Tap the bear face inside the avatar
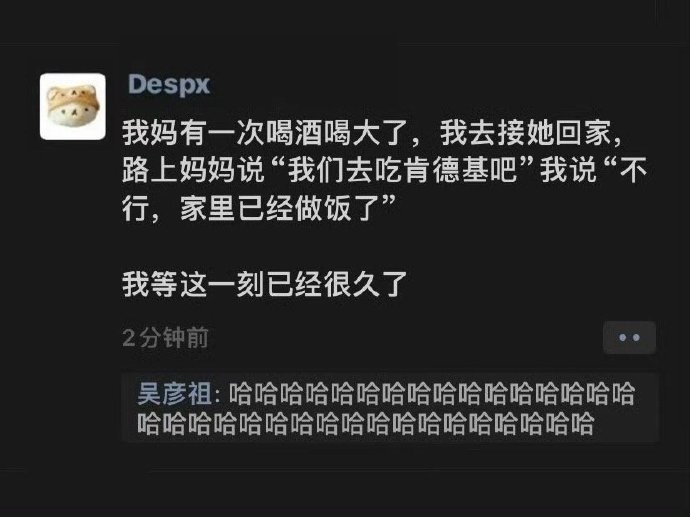690x517 pixels. coord(73,106)
